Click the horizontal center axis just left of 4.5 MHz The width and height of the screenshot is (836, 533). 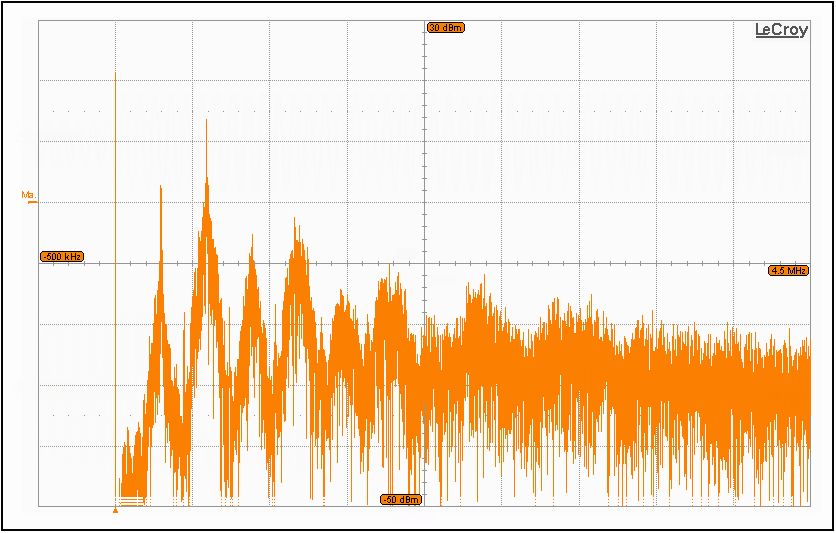740,264
